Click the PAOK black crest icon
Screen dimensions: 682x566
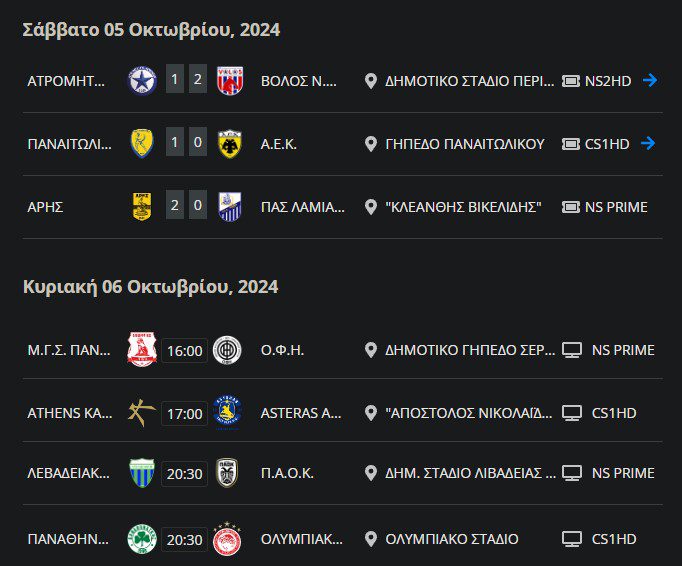coord(227,473)
